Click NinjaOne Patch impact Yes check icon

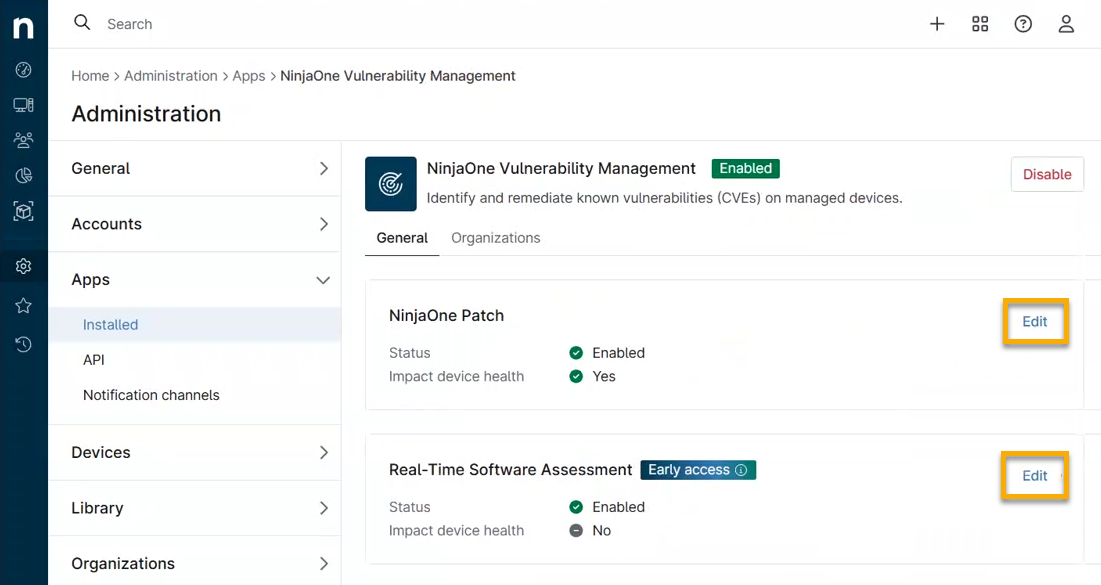(x=576, y=376)
